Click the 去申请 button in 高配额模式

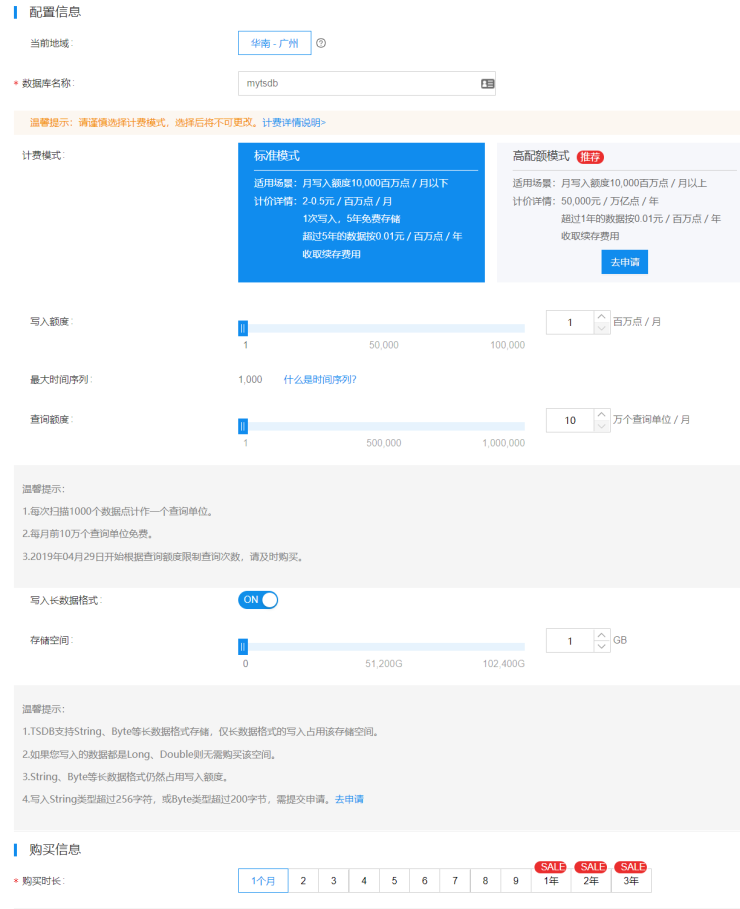click(625, 262)
